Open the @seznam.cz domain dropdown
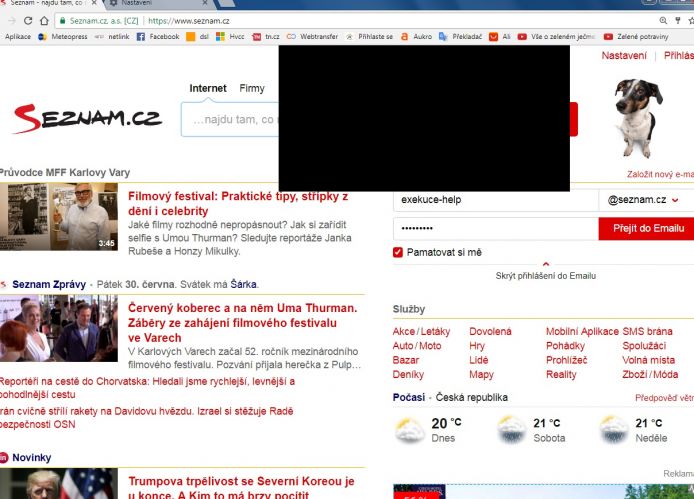This screenshot has width=694, height=499. coord(643,200)
